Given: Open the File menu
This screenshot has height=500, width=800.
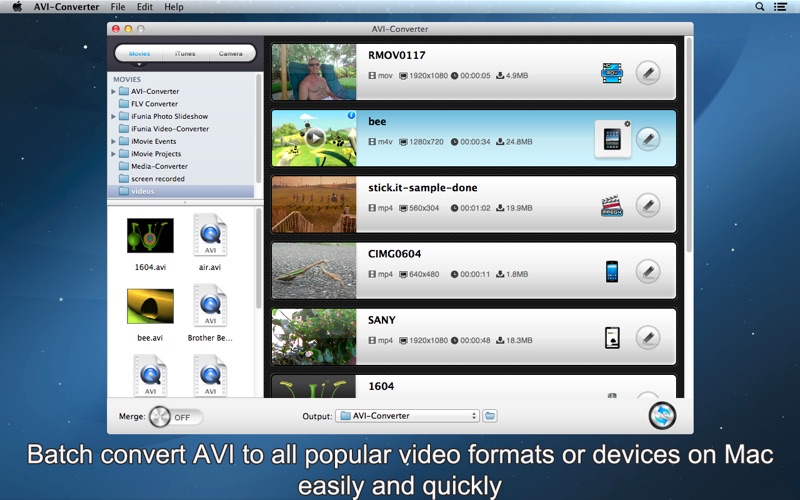Looking at the screenshot, I should 118,7.
